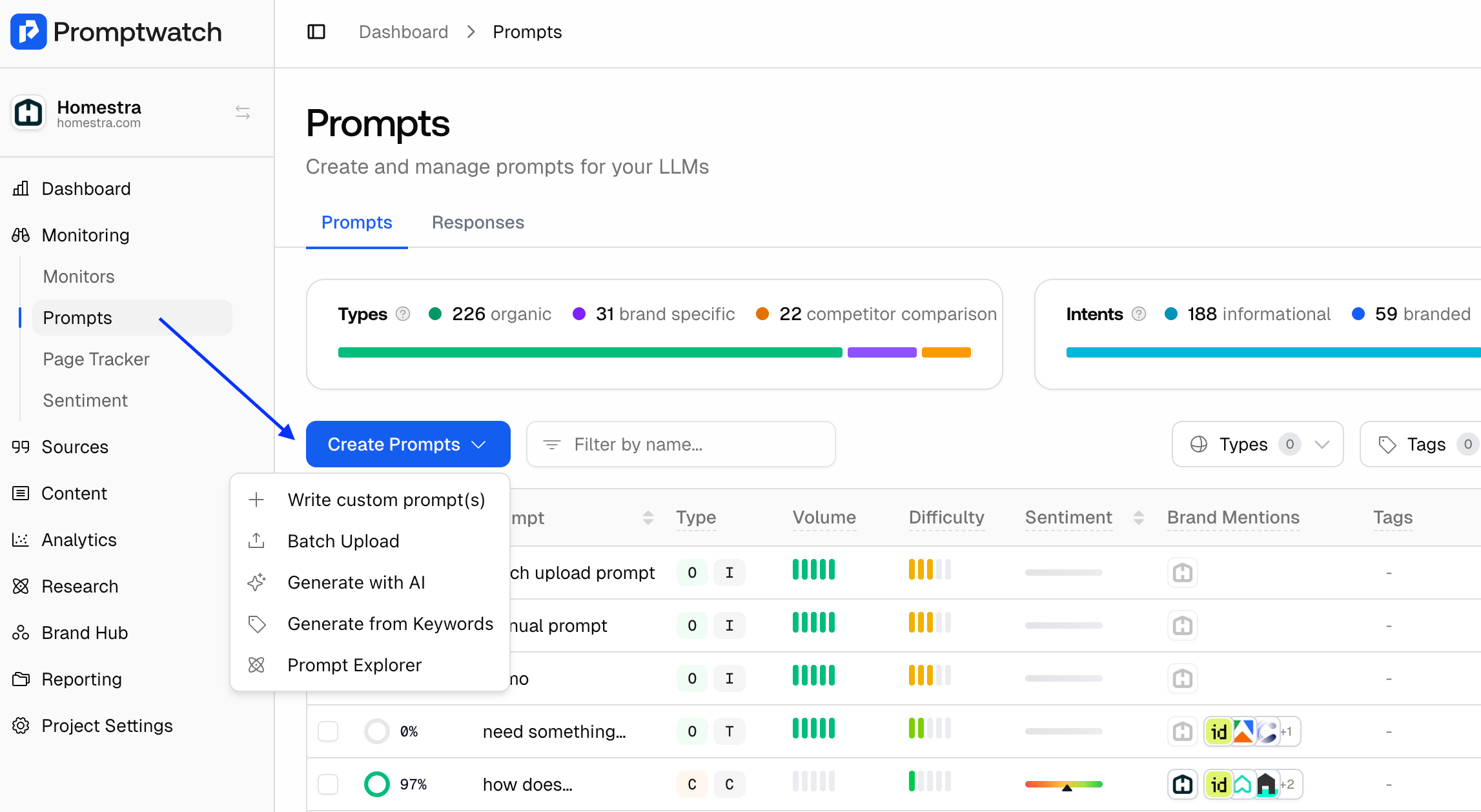Check the box for need something prompt
Viewport: 1481px width, 812px height.
pyautogui.click(x=328, y=731)
